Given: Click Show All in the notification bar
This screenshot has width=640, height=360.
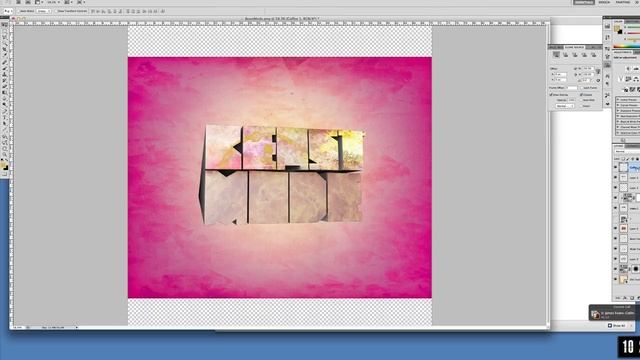Looking at the screenshot, I should [x=616, y=326].
